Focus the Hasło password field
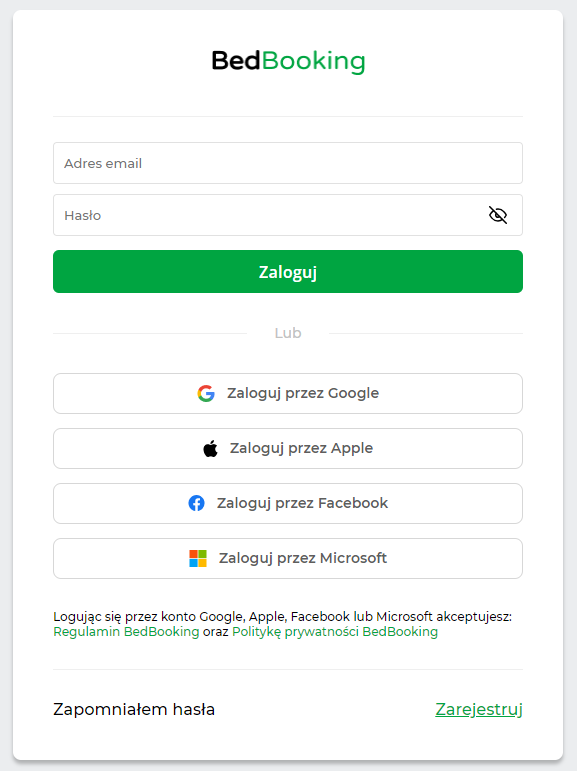Image resolution: width=577 pixels, height=771 pixels. [x=288, y=215]
